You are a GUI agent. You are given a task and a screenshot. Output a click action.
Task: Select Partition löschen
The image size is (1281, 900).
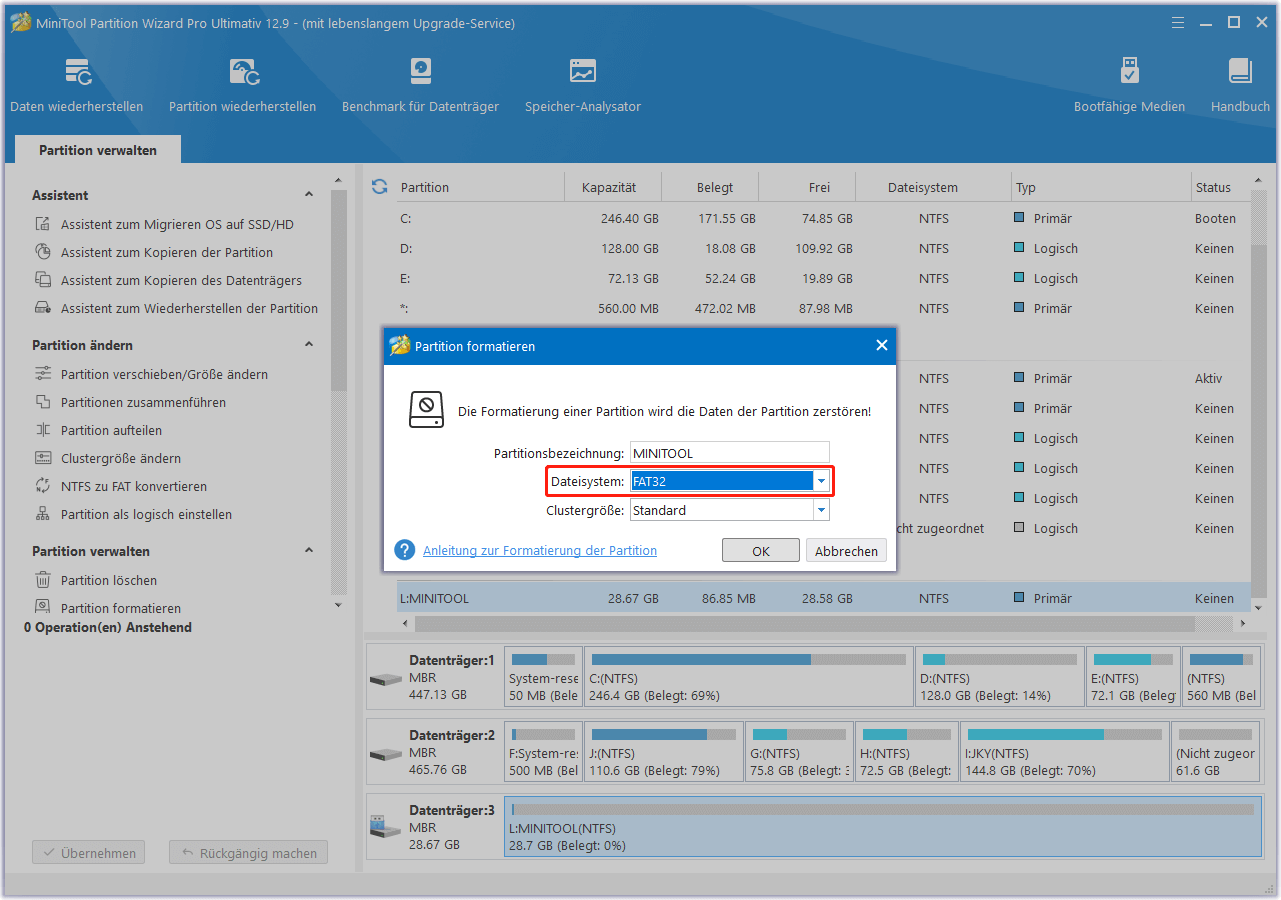point(108,581)
